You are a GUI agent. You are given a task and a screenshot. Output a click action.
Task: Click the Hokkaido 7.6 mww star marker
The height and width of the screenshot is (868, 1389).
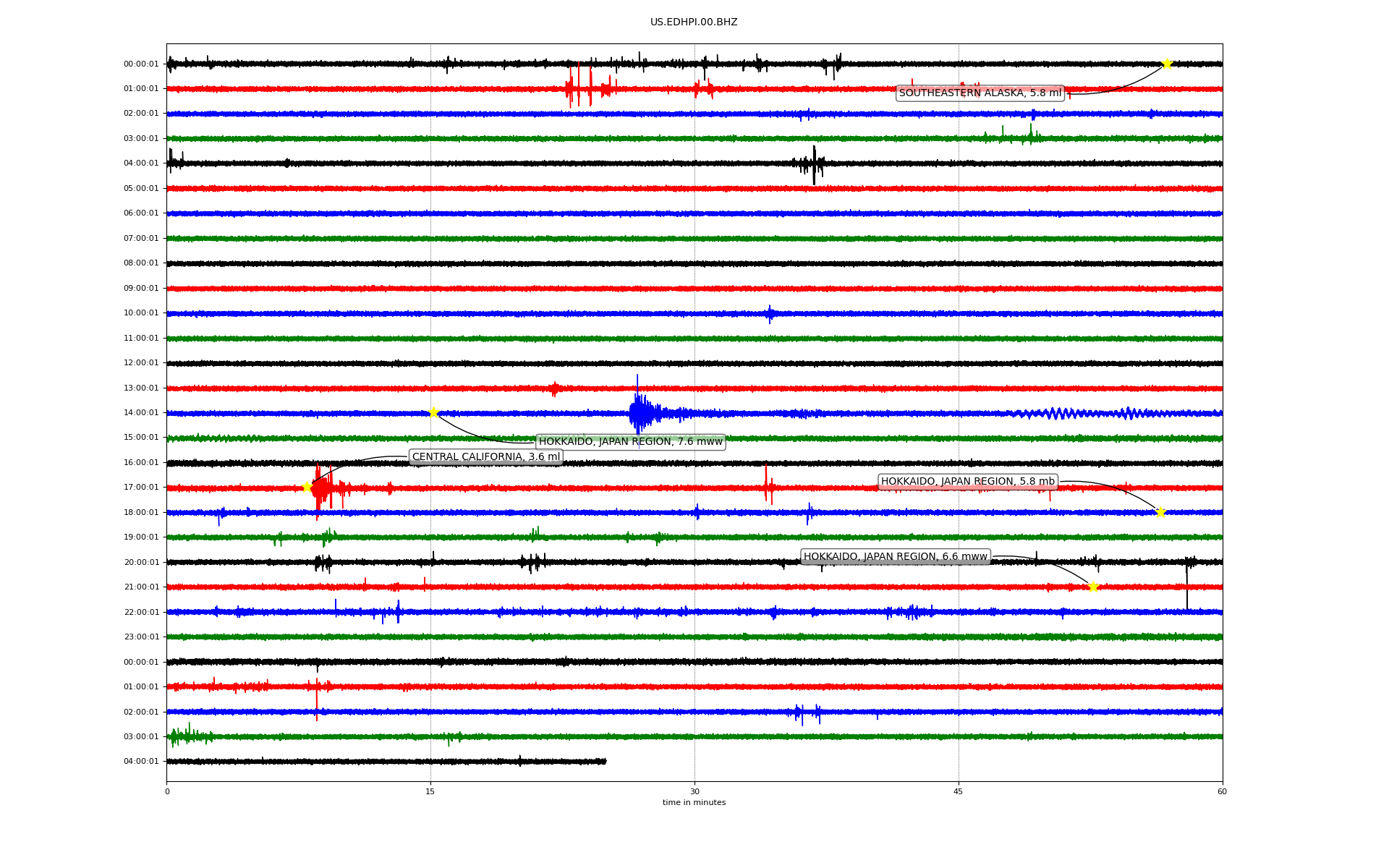433,412
